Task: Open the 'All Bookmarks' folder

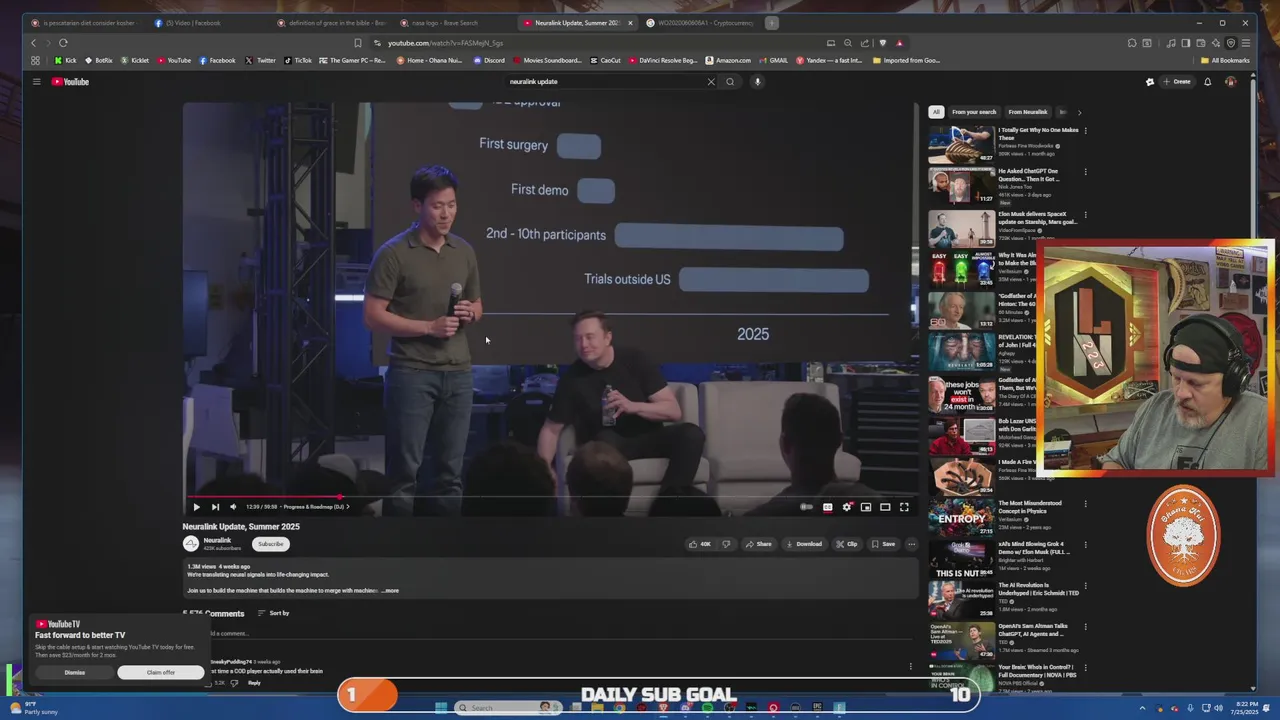Action: click(x=1225, y=60)
